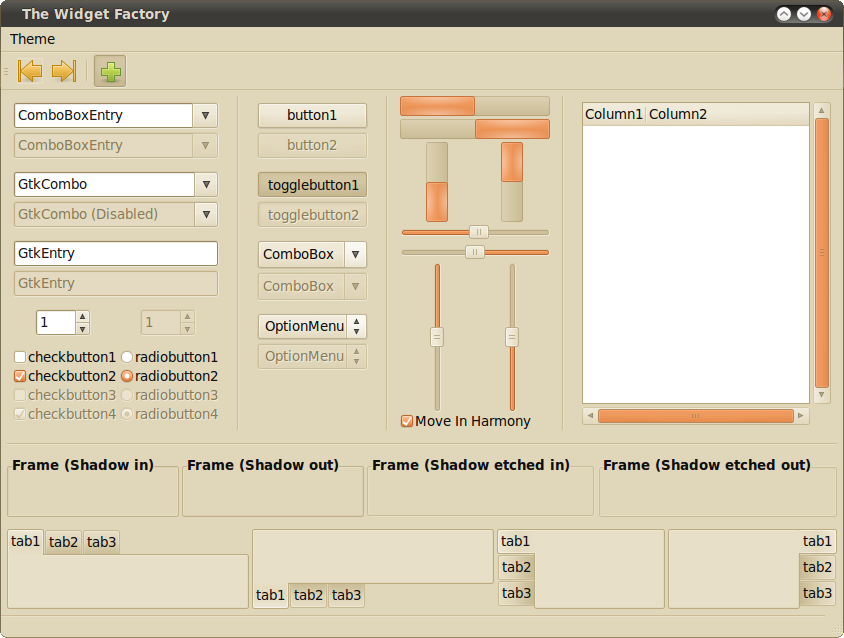Open the GtkCombo dropdown list

(x=205, y=185)
